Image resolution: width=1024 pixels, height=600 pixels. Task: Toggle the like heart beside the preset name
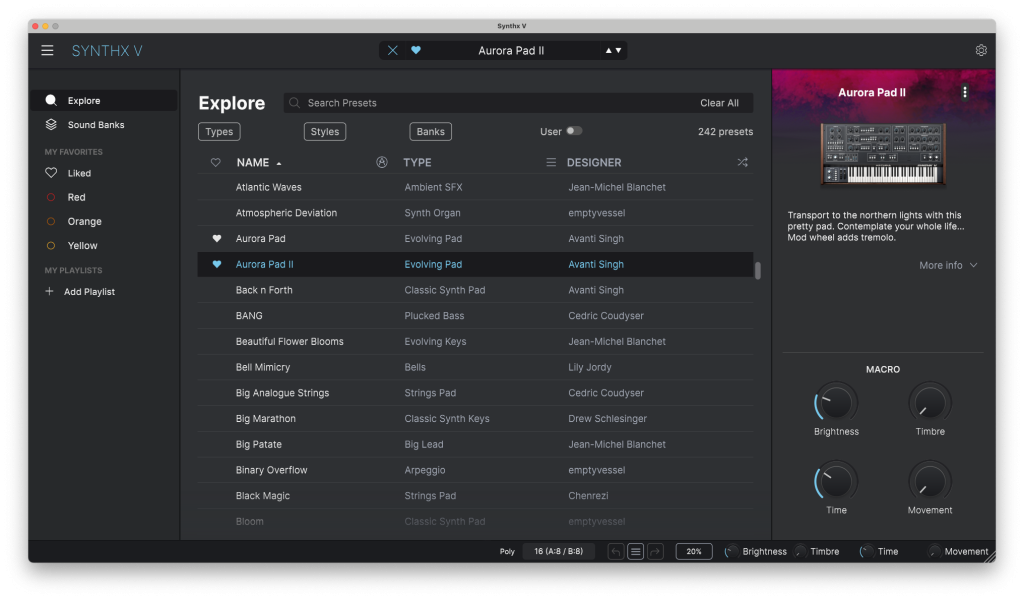coord(416,50)
